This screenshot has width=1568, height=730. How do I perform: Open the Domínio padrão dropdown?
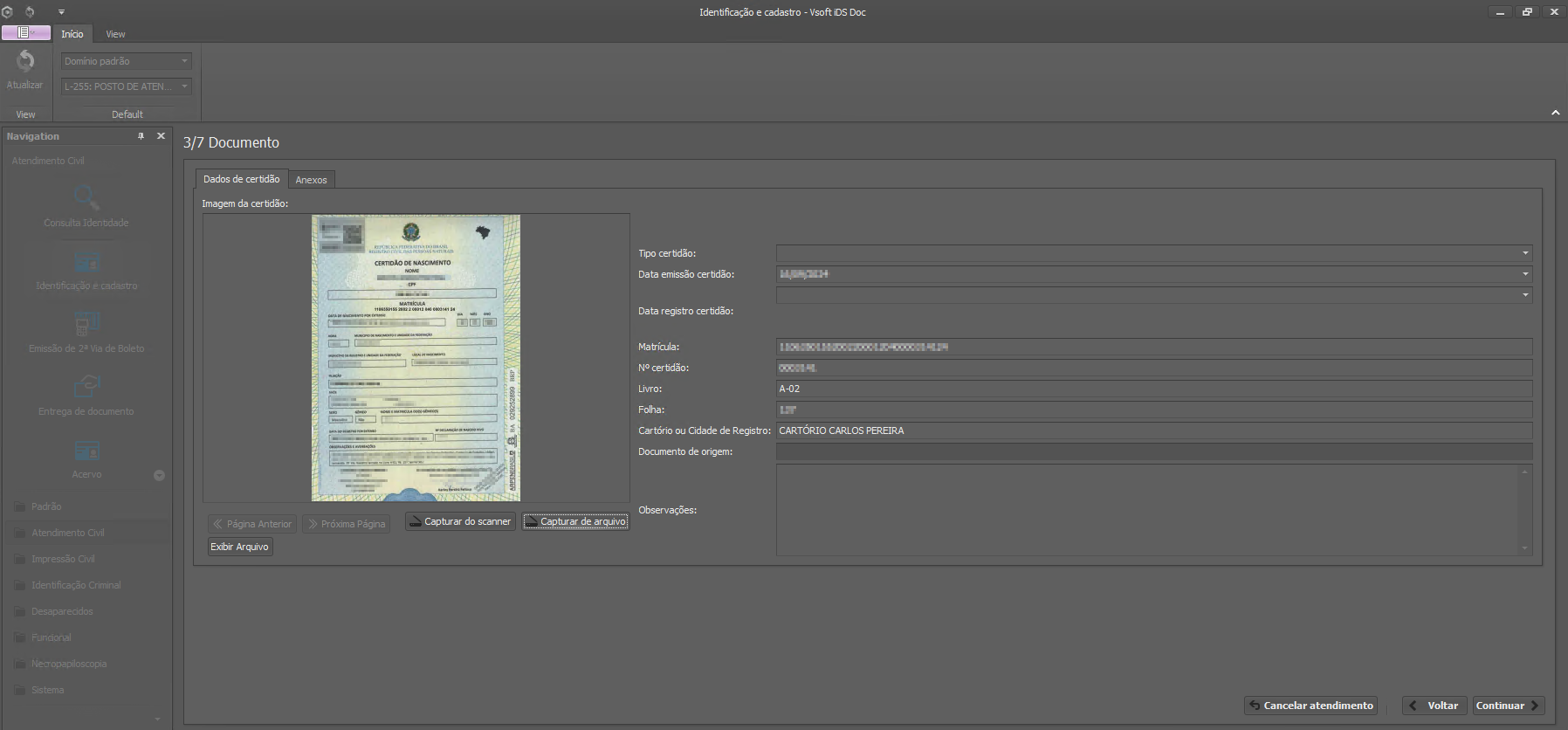pyautogui.click(x=126, y=61)
